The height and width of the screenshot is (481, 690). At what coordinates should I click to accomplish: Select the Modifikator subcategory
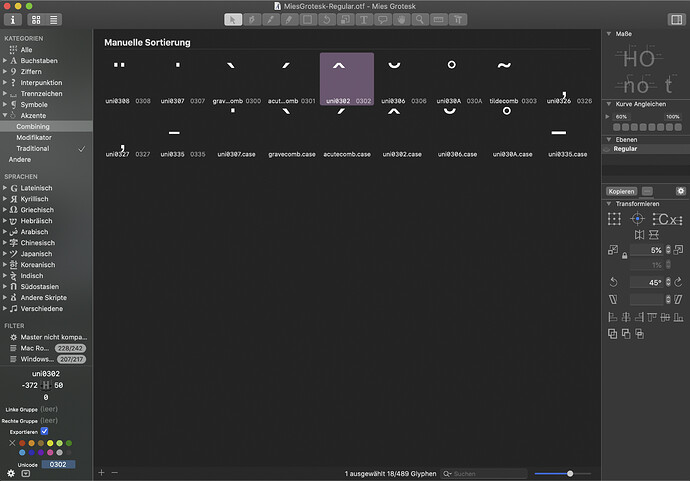[46, 137]
